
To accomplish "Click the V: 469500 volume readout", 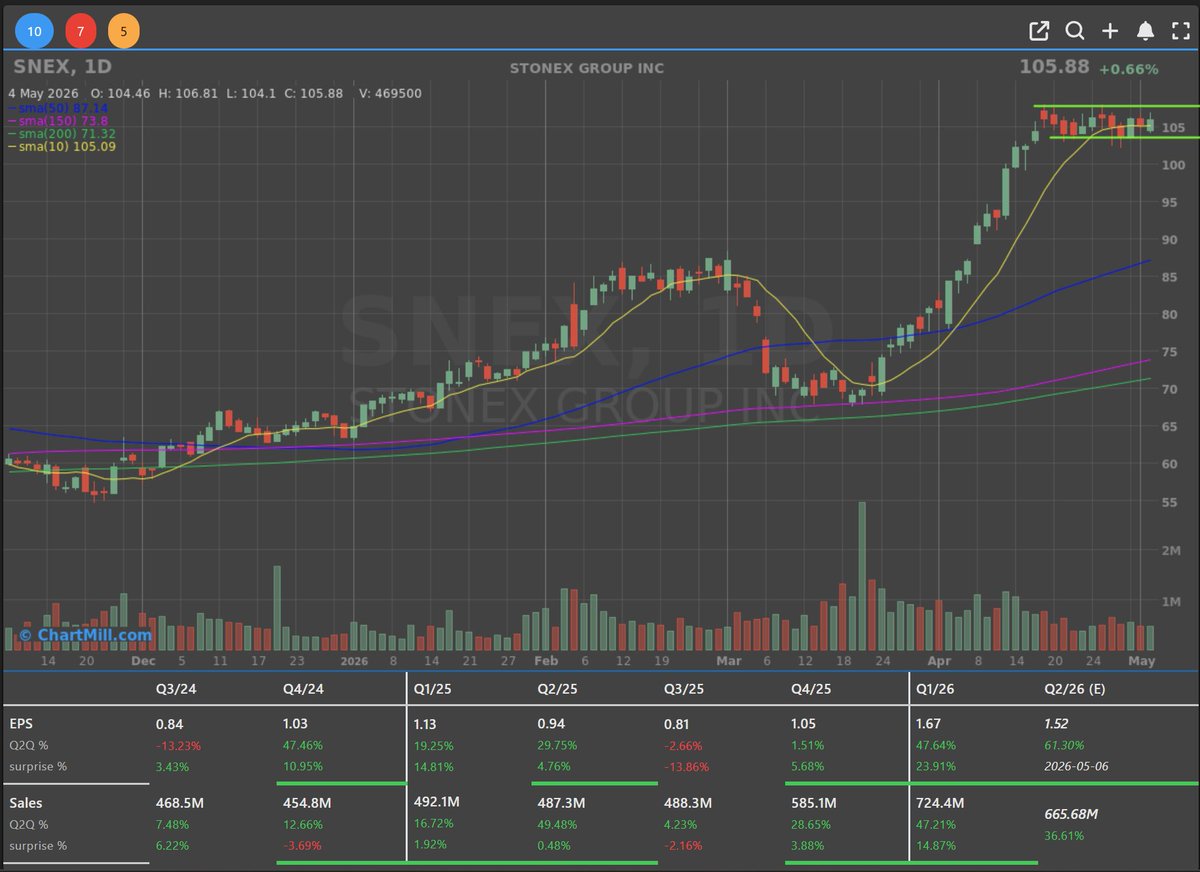I will click(388, 93).
